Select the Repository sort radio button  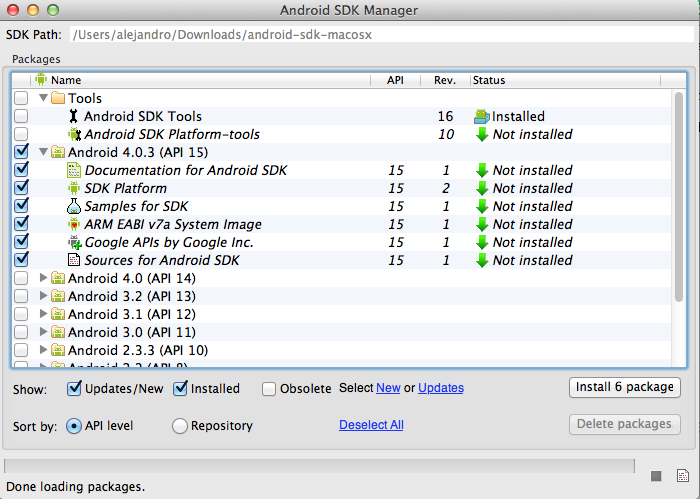click(179, 426)
